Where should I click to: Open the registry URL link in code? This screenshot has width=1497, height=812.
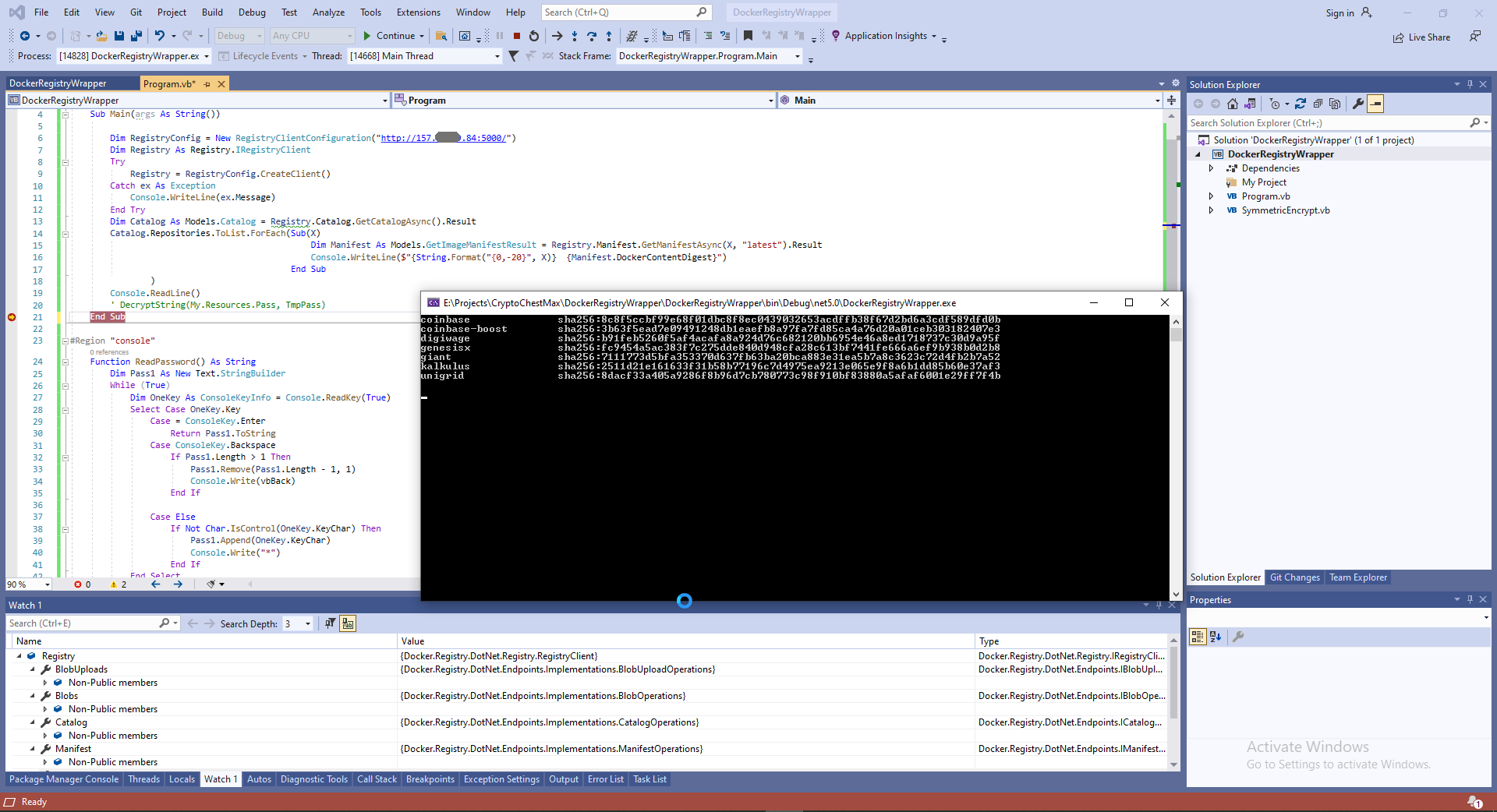[x=444, y=138]
